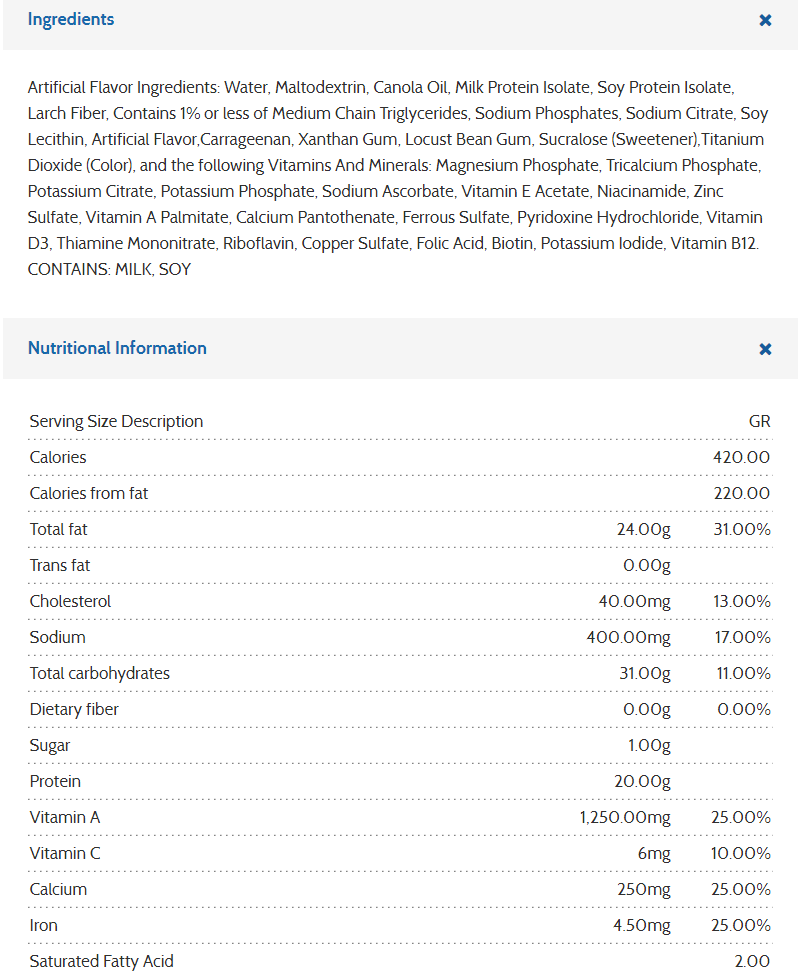Image resolution: width=802 pixels, height=974 pixels.
Task: Click the Nutritional Information heading
Action: (x=117, y=348)
